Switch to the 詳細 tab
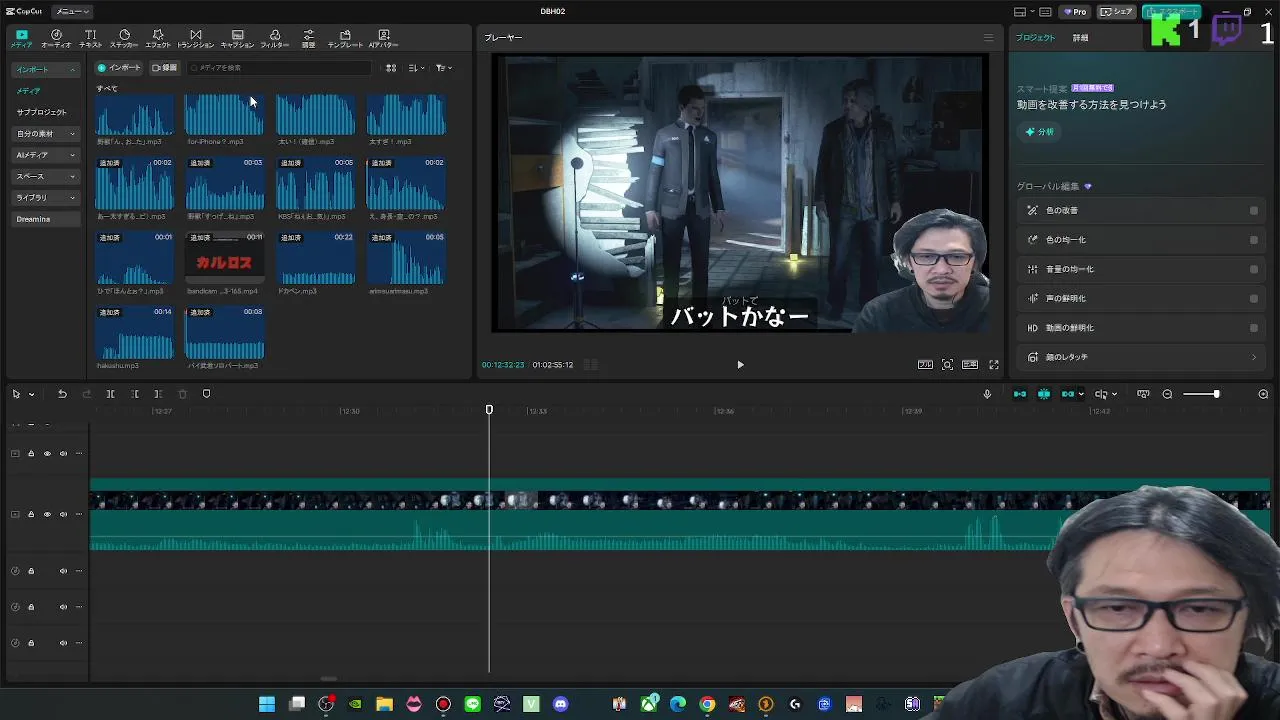Viewport: 1280px width, 720px height. 1080,38
